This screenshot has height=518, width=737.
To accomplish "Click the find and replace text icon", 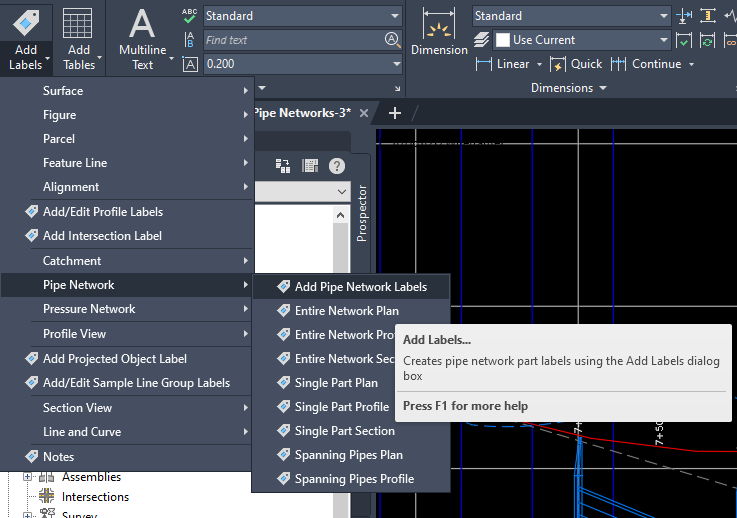I will (189, 40).
